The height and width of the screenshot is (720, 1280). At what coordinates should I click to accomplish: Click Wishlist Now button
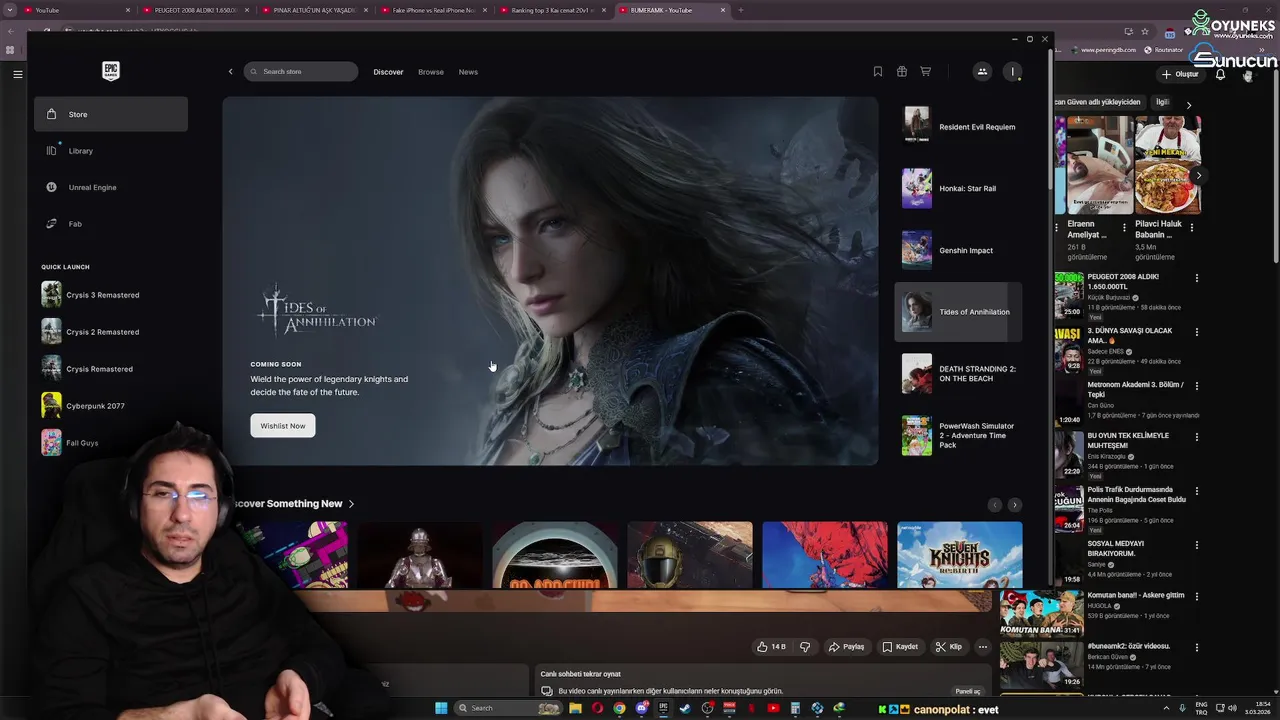coord(283,426)
